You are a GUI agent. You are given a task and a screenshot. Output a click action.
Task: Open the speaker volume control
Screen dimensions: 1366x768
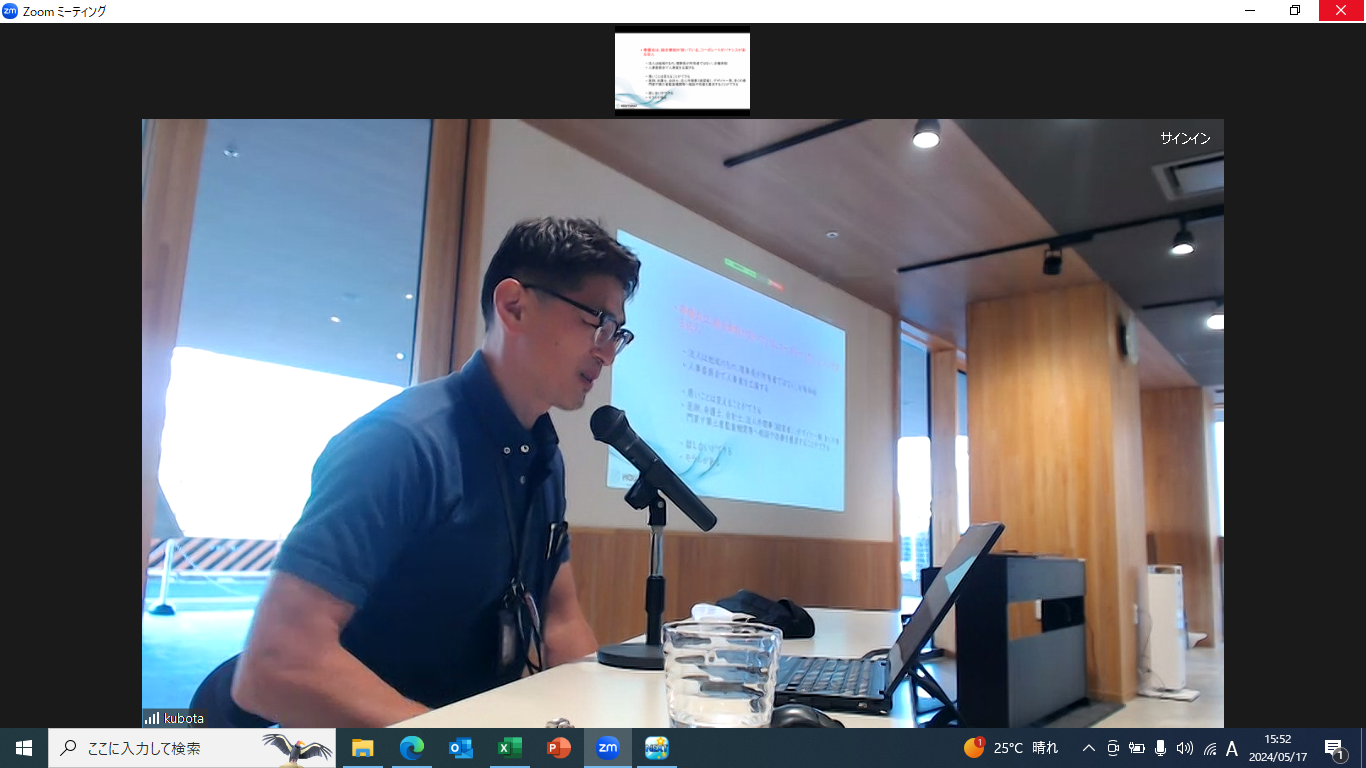pos(1185,748)
